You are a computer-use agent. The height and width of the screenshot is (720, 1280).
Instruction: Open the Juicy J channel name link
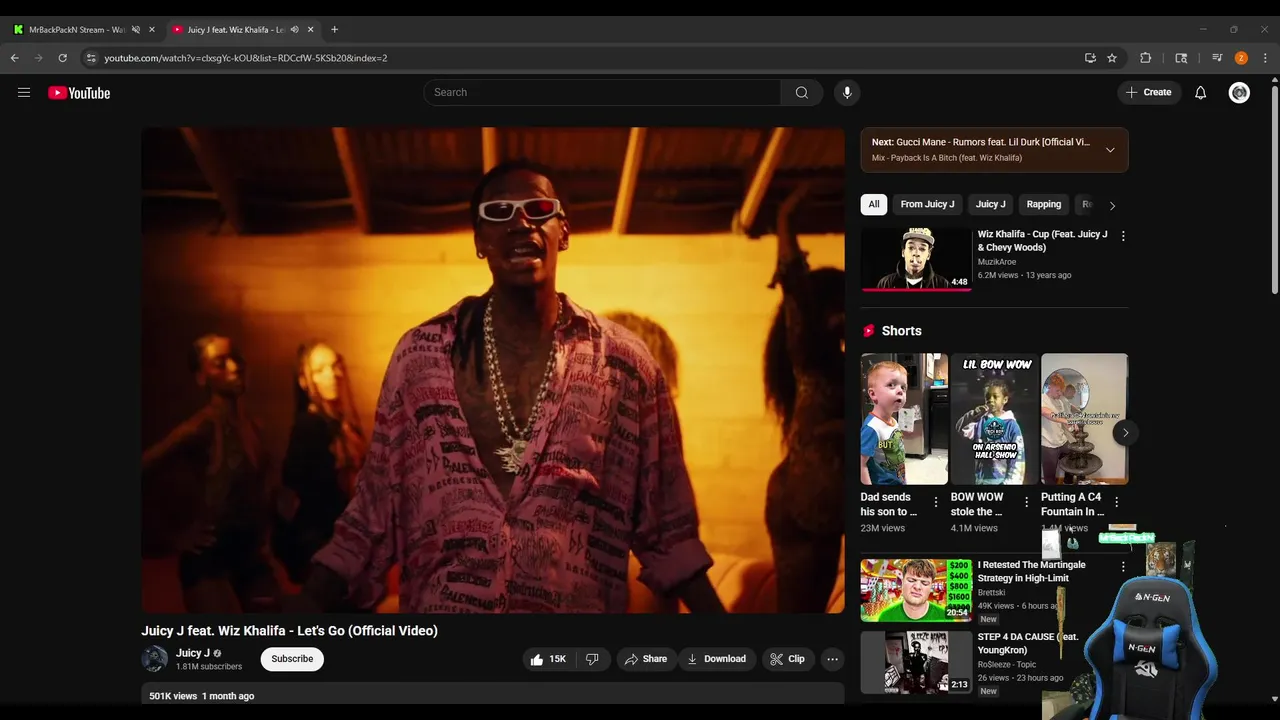[x=193, y=653]
